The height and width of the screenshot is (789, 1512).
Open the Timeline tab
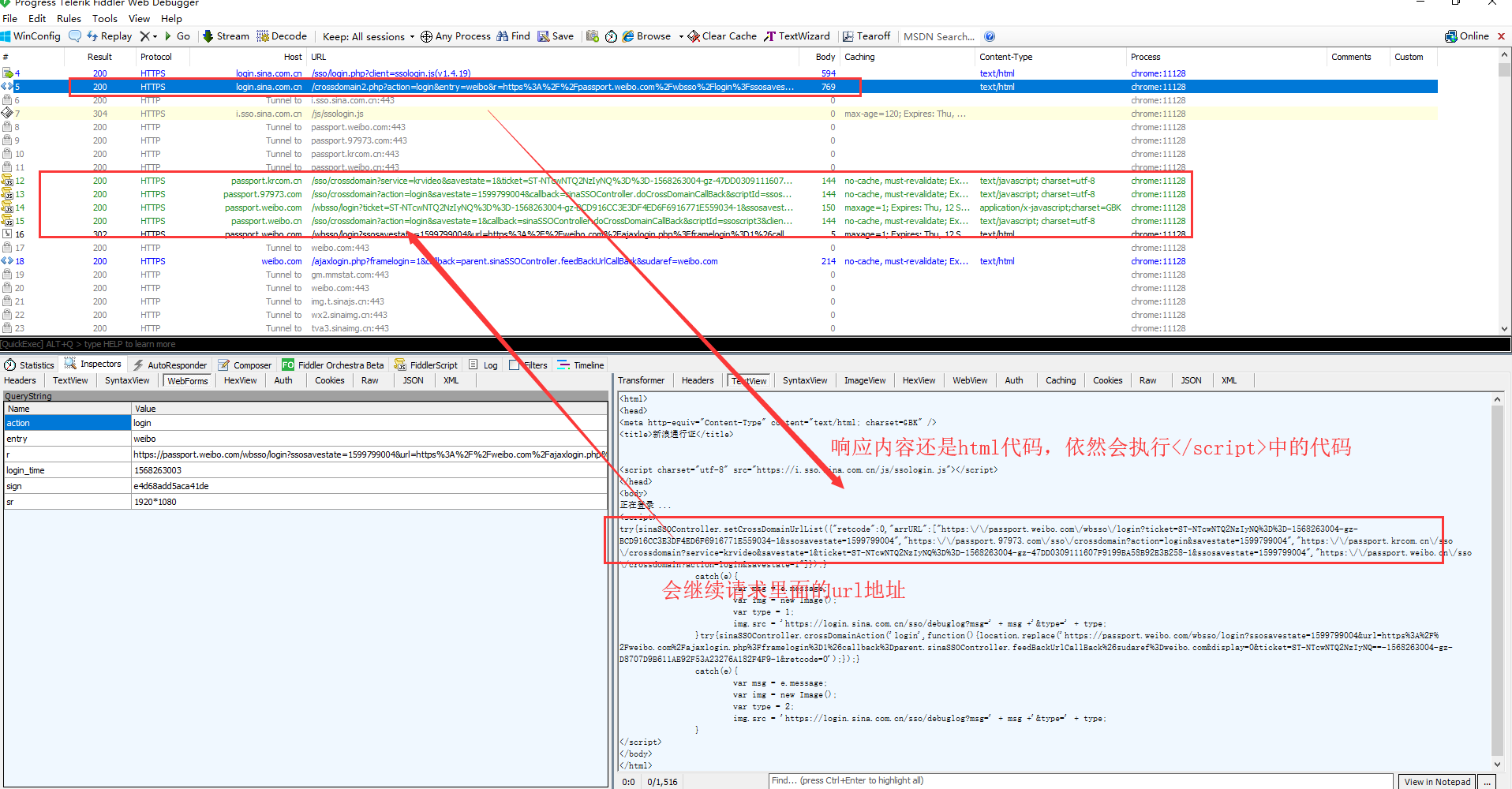581,365
